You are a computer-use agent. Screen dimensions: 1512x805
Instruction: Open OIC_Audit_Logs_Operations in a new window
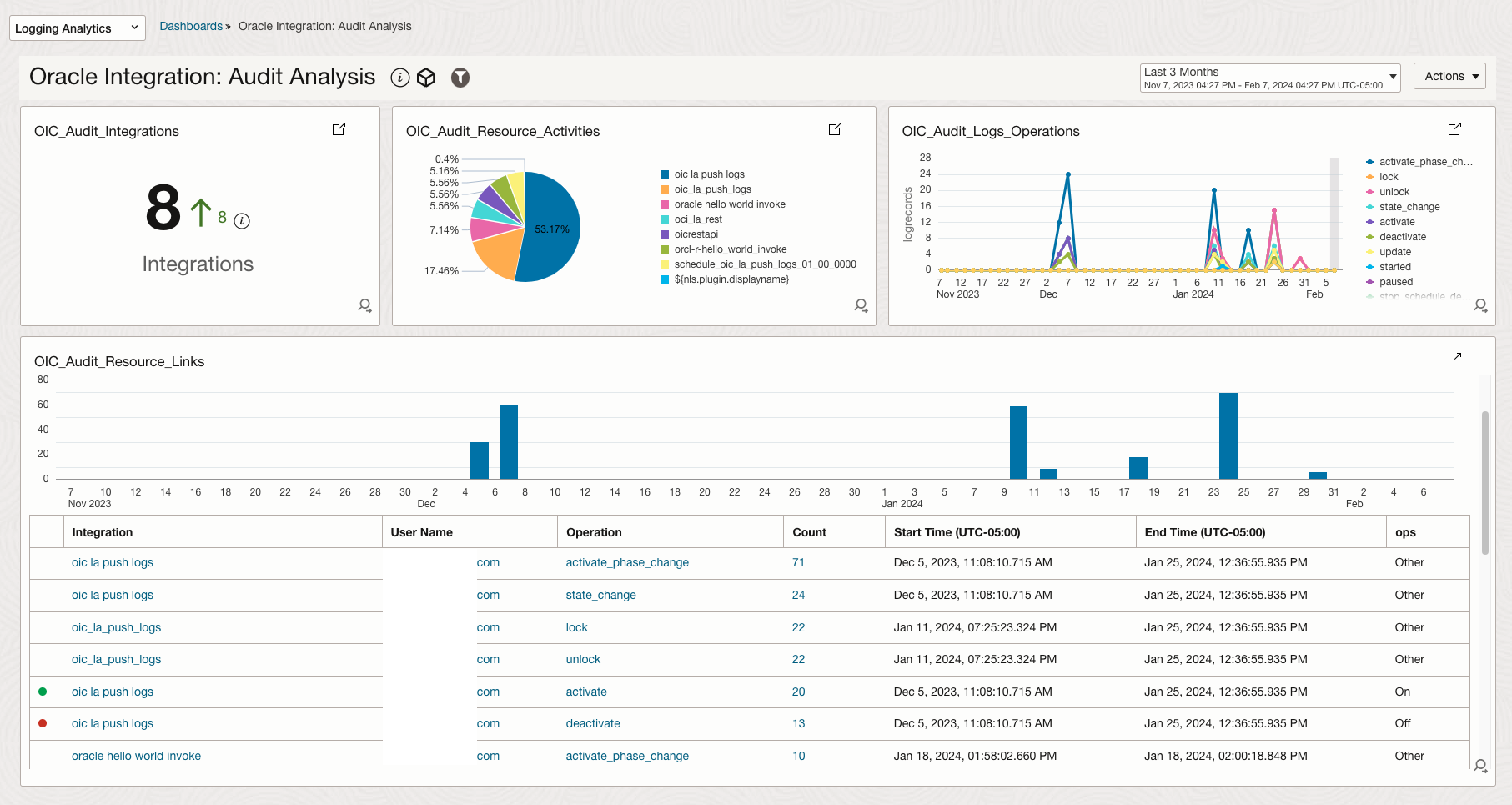[1454, 129]
